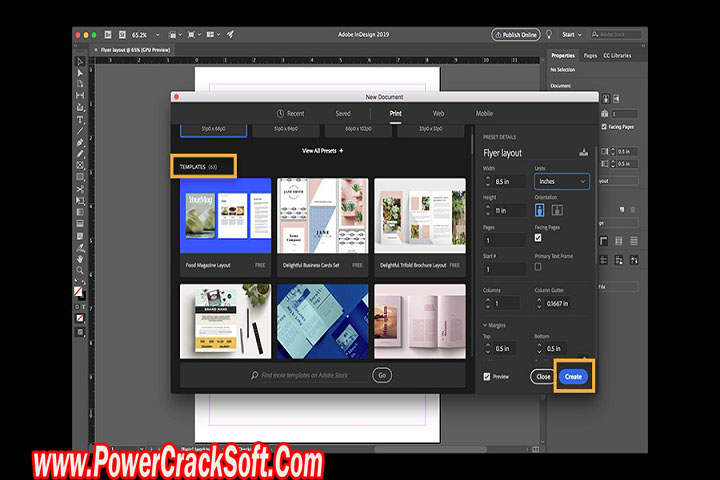Uncheck Facing Pages in the preset details
This screenshot has width=720, height=480.
pos(539,240)
